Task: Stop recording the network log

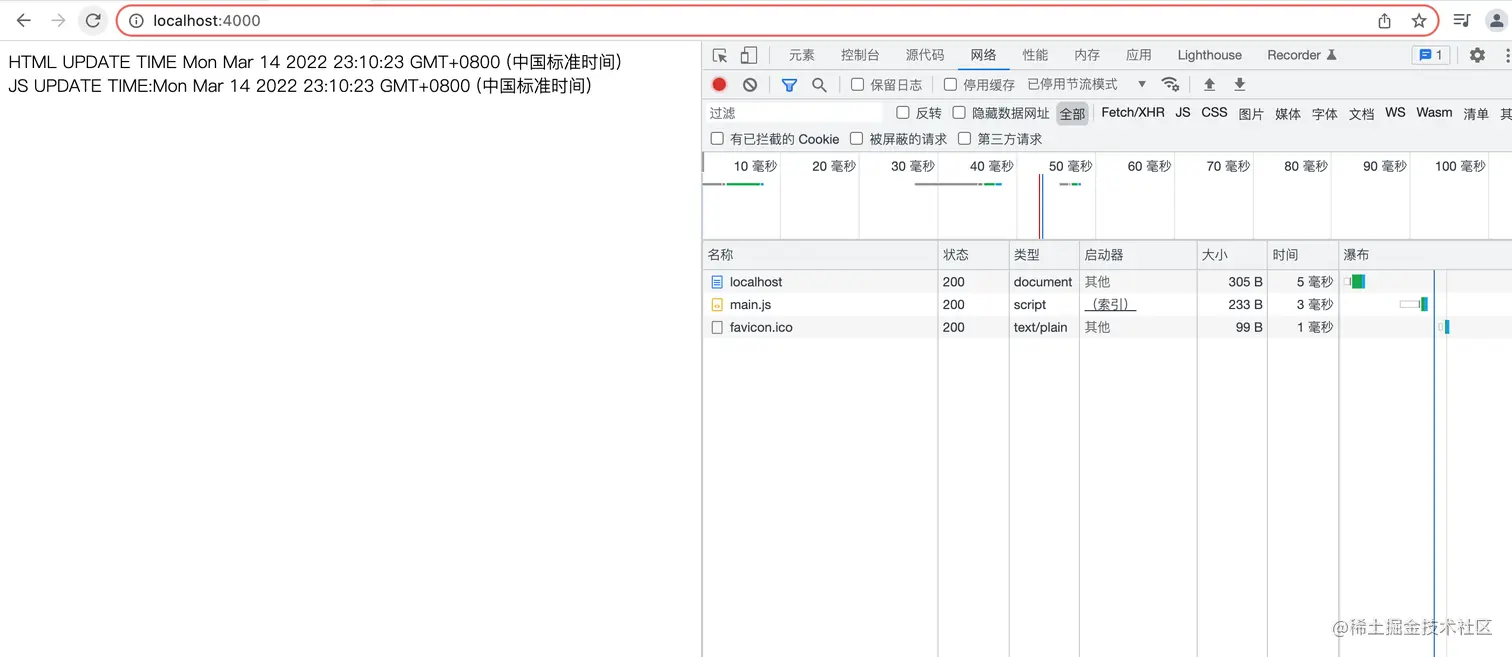Action: click(718, 84)
